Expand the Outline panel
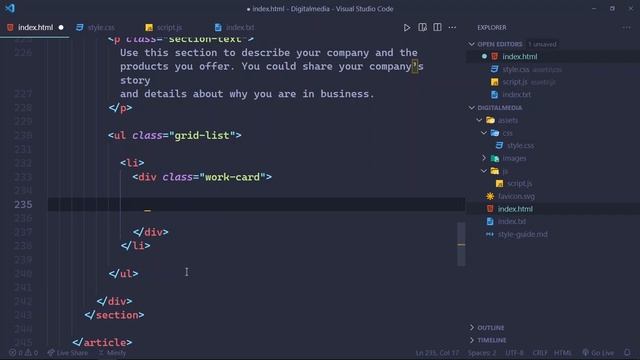Viewport: 640px width, 360px height. tap(490, 327)
